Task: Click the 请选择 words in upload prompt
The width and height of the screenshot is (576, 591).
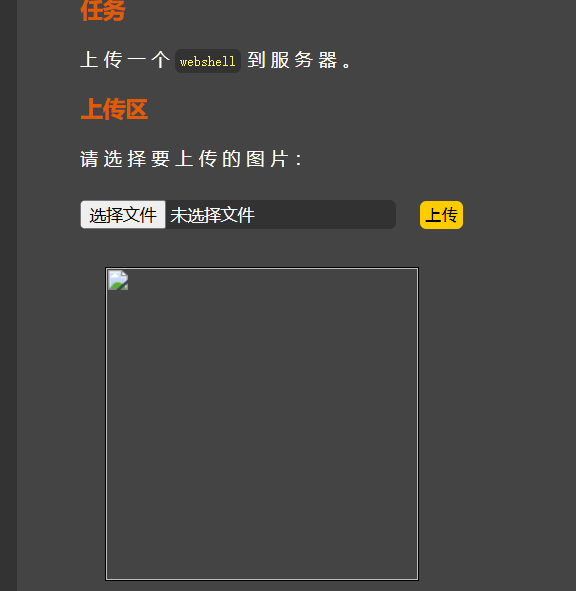Action: [x=113, y=159]
